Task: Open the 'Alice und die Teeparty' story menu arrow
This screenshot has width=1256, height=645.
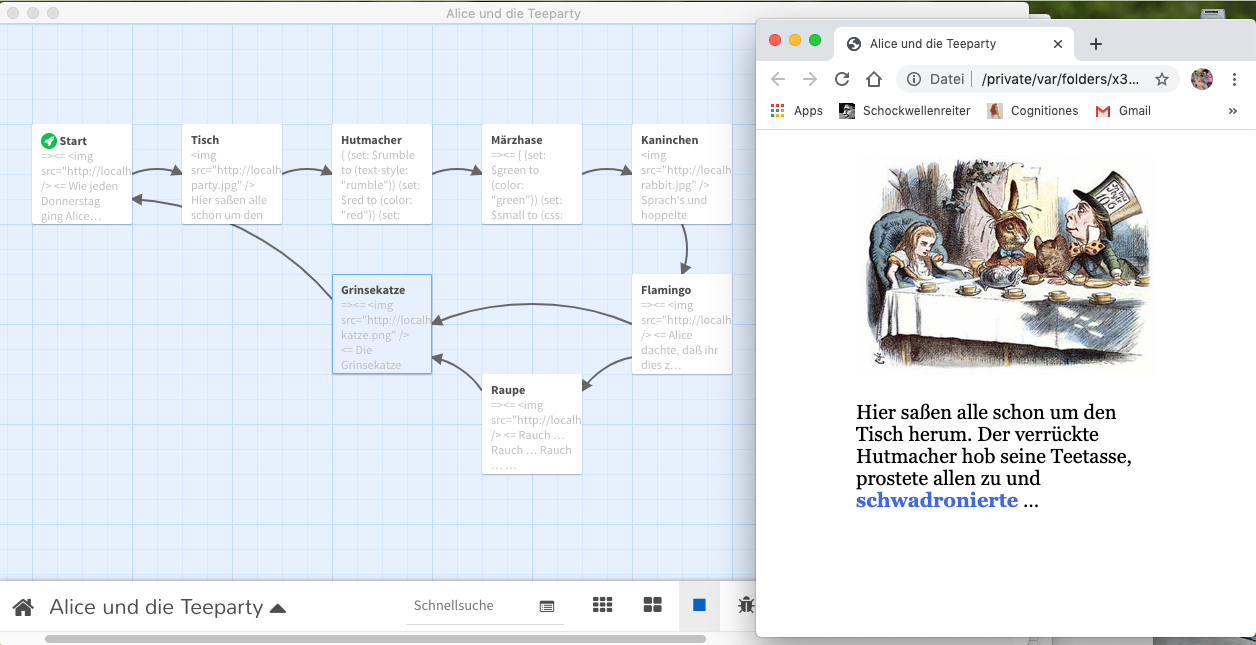Action: 278,608
